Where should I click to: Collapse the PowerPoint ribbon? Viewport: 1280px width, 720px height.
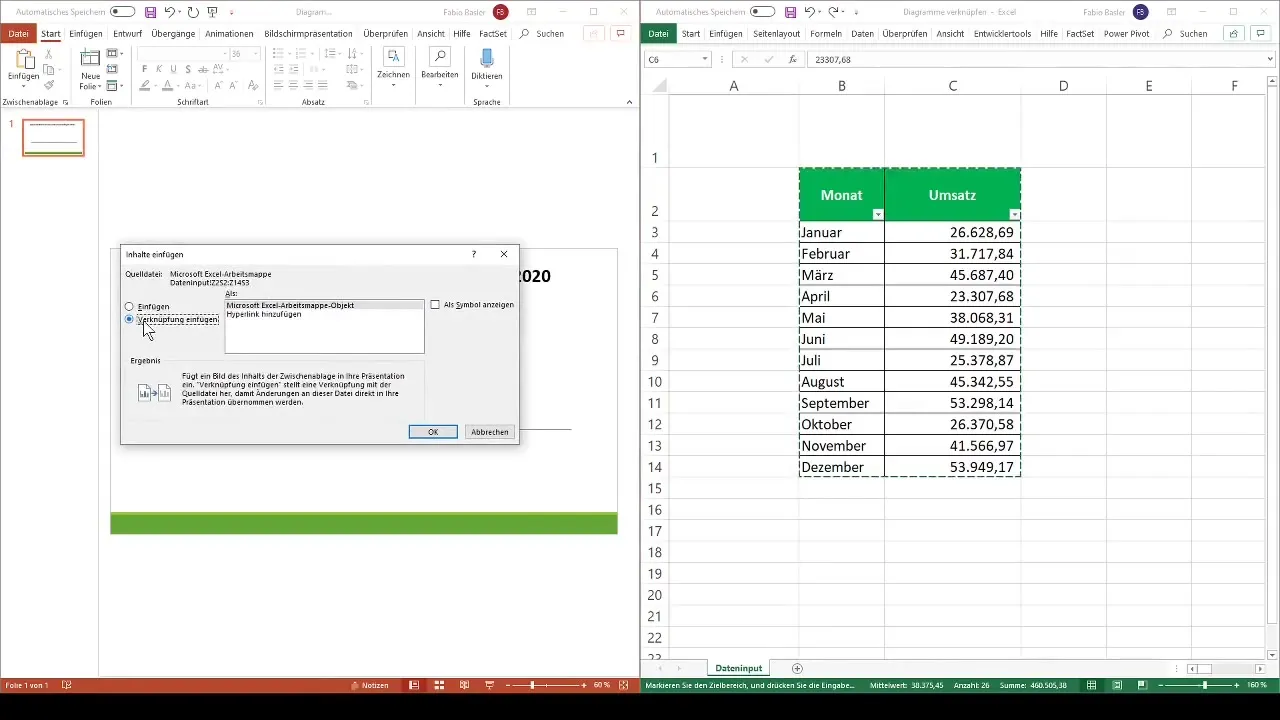tap(630, 102)
